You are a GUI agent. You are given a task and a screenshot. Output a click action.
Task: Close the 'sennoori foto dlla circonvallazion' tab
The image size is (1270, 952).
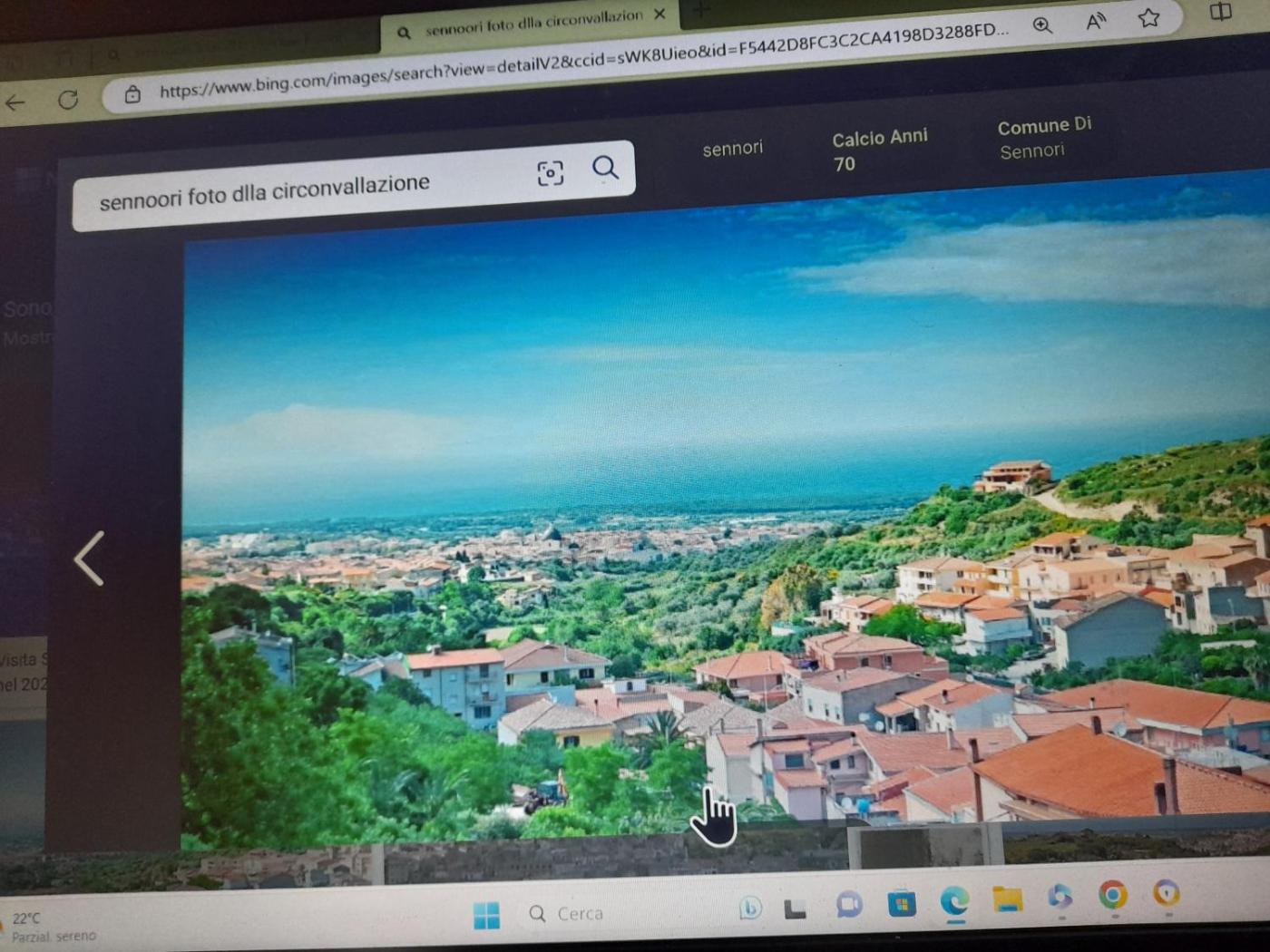tap(659, 15)
